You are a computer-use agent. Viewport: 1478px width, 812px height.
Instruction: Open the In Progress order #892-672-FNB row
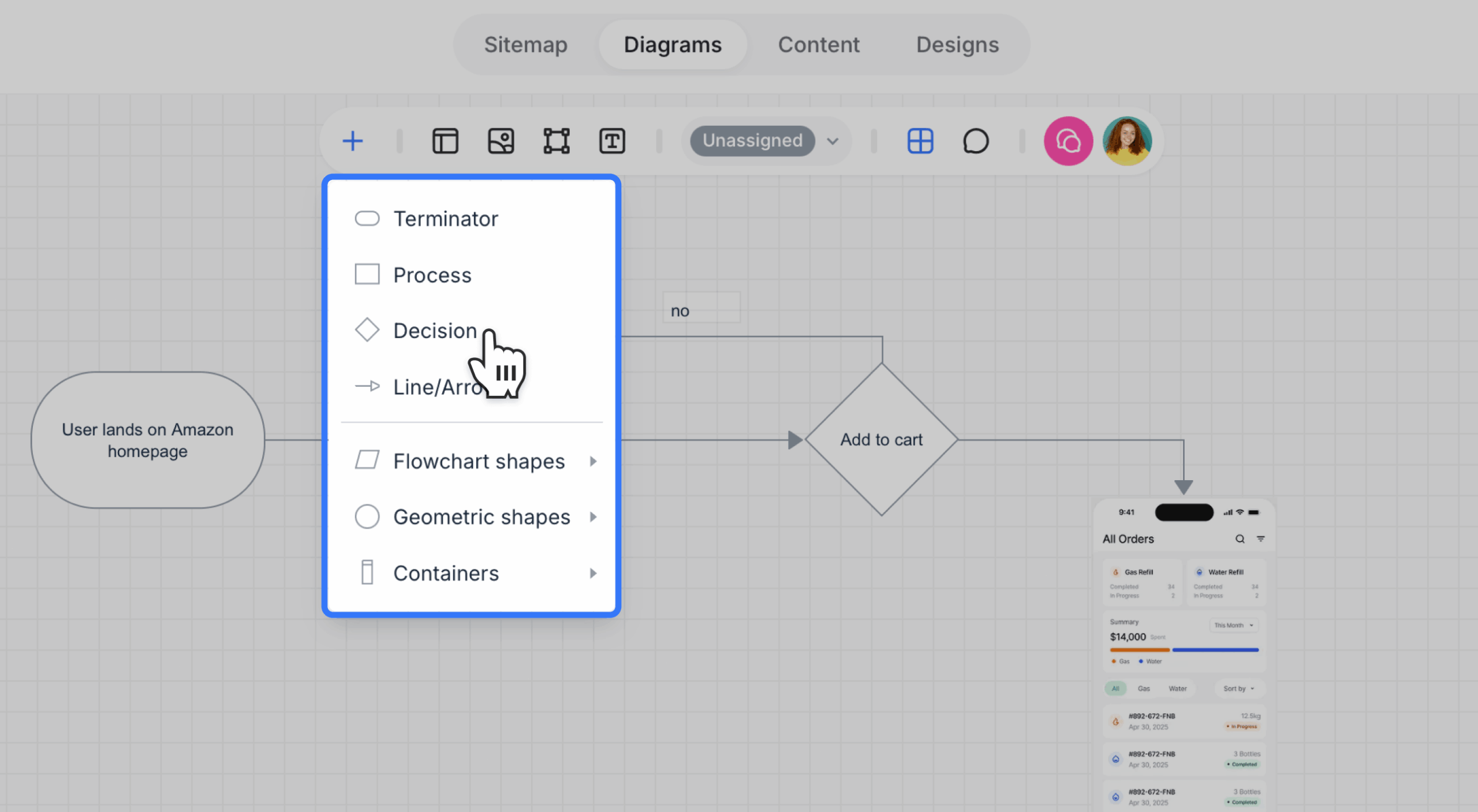1184,721
